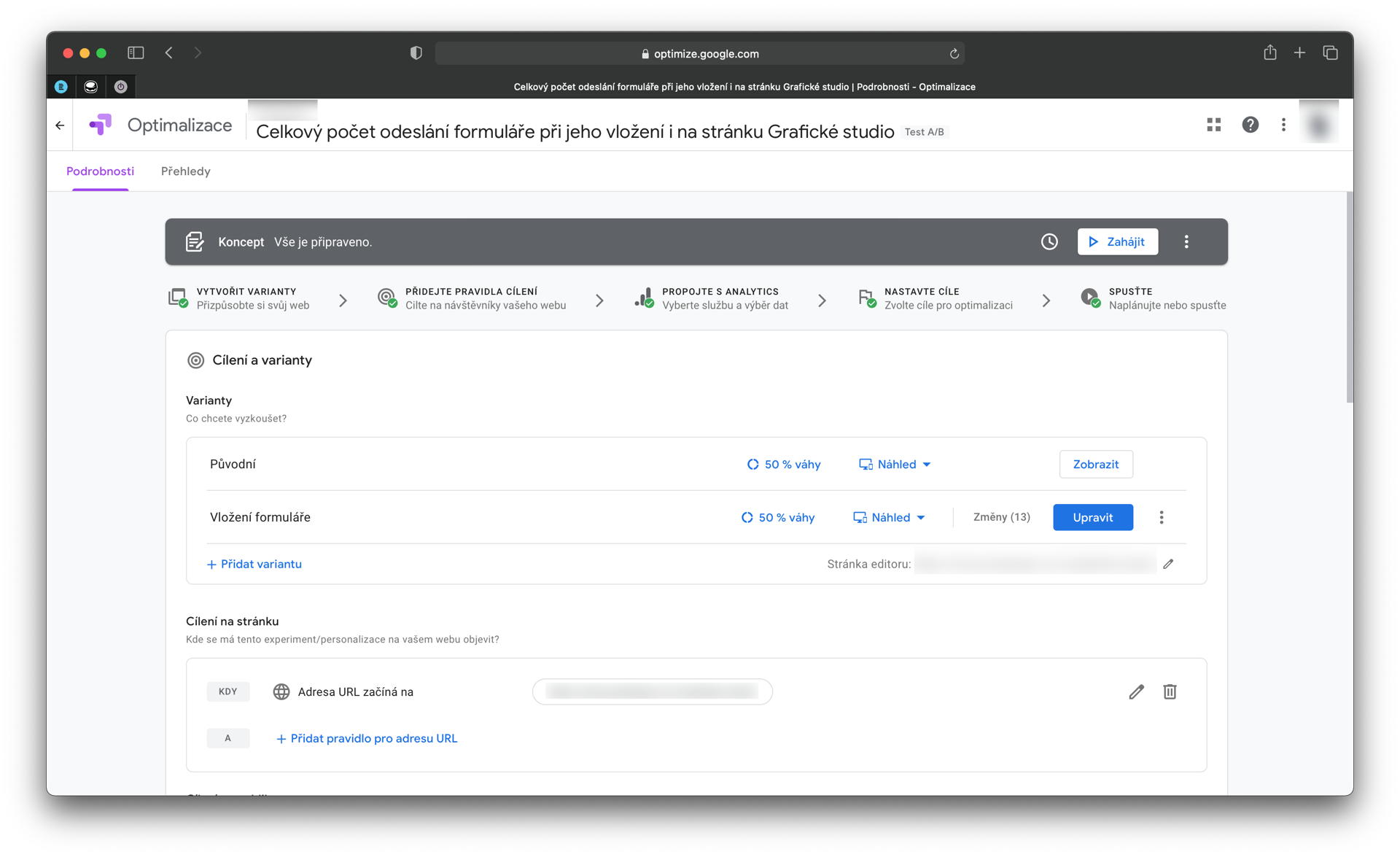Screen dimensions: 1400x857
Task: Edit the URL targeting rule with pencil
Action: click(1136, 691)
